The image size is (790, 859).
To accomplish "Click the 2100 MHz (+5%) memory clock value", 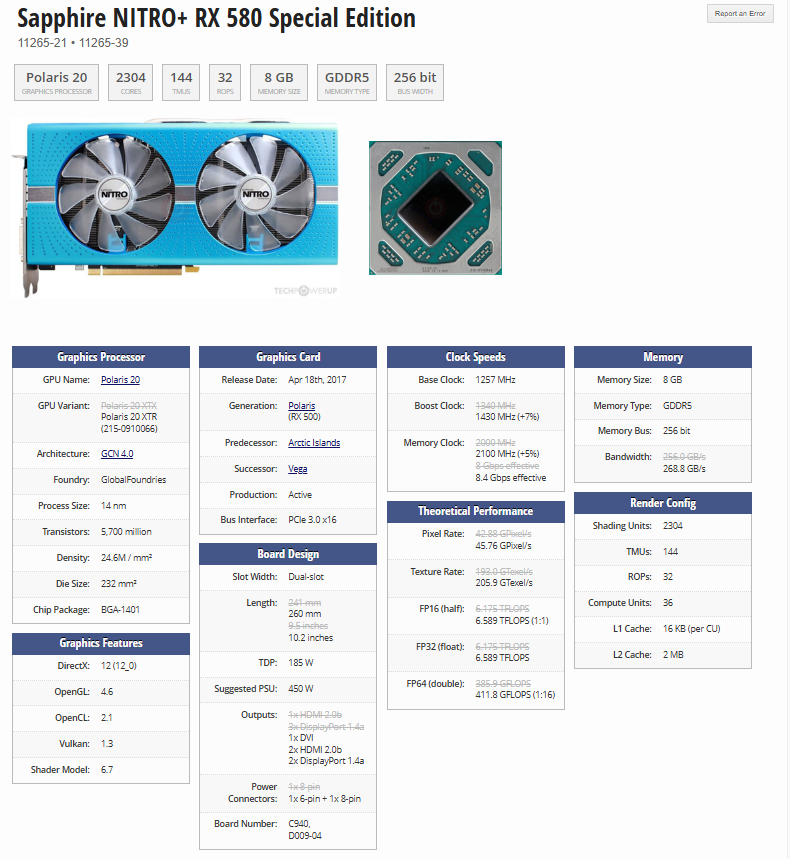I will coord(507,454).
